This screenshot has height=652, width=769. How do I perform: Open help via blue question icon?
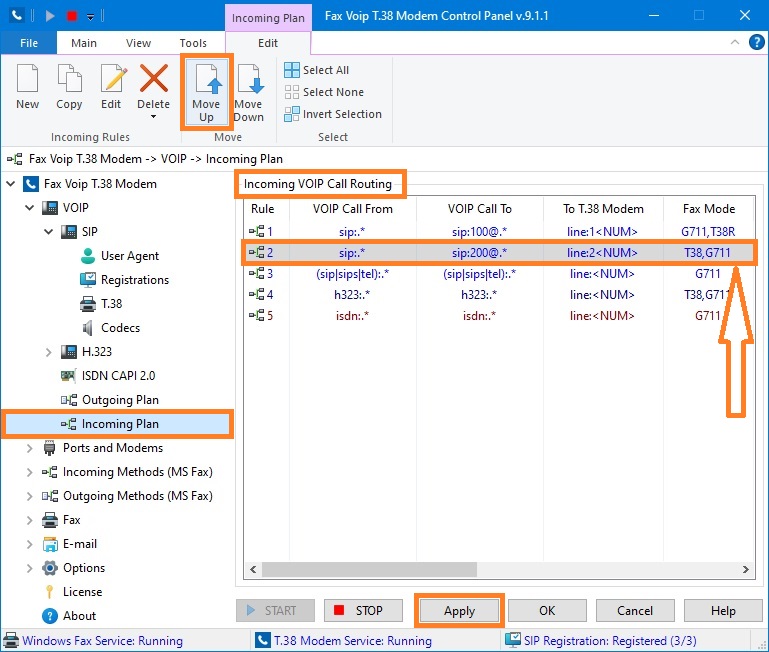(x=756, y=42)
